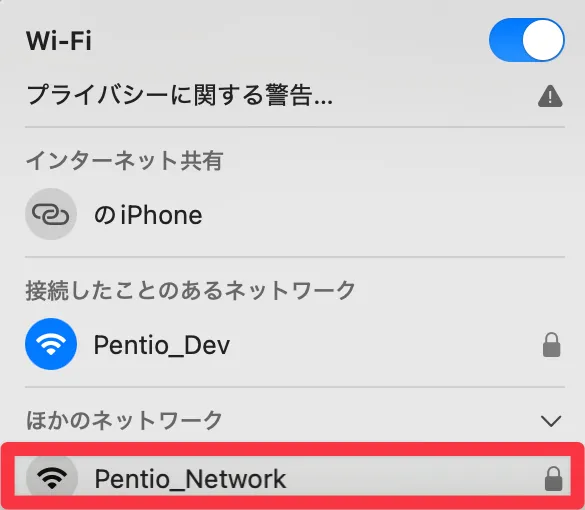Click the white knob of Wi-Fi switch
The height and width of the screenshot is (510, 585).
[543, 40]
